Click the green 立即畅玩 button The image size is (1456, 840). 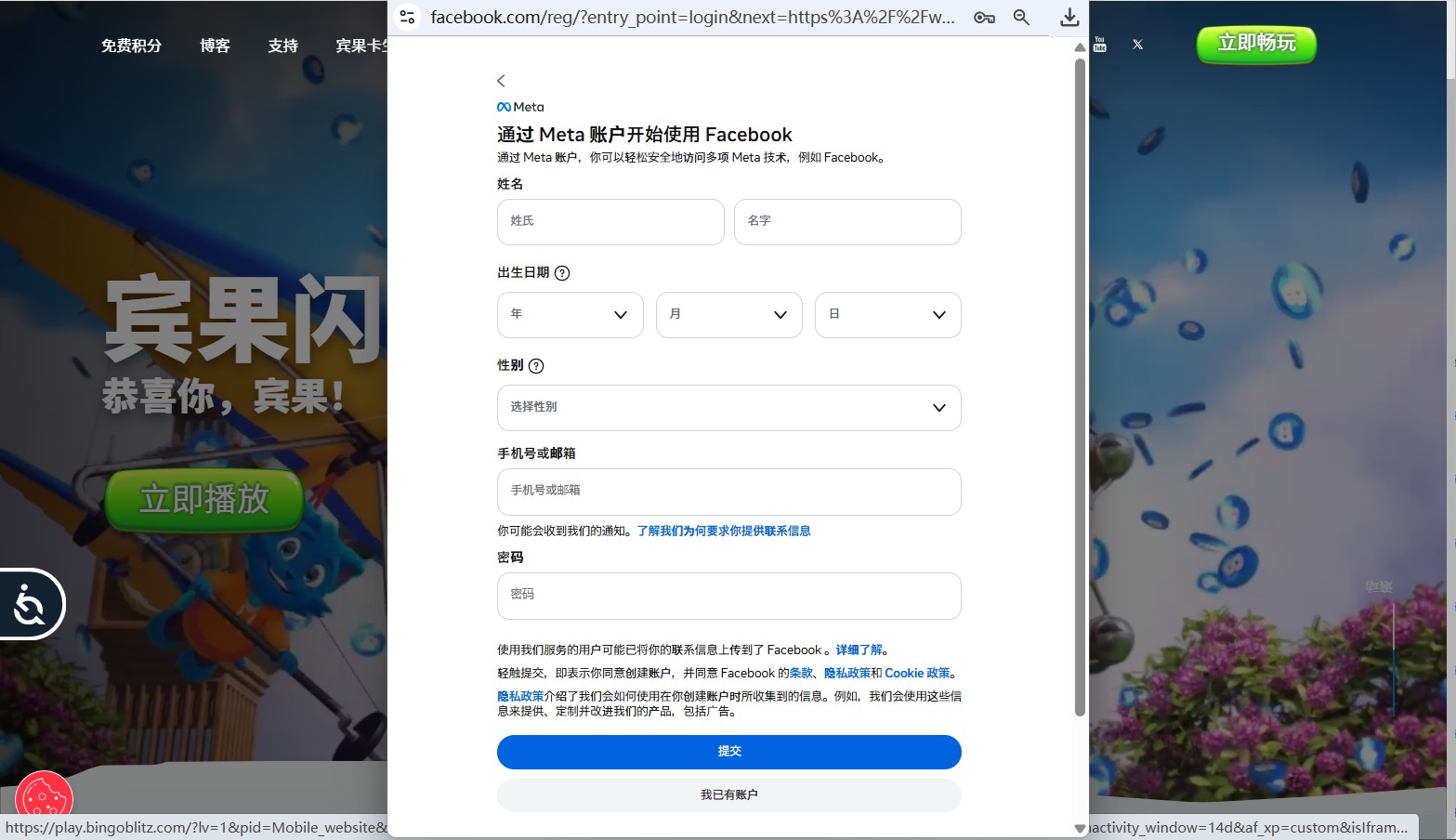1256,44
